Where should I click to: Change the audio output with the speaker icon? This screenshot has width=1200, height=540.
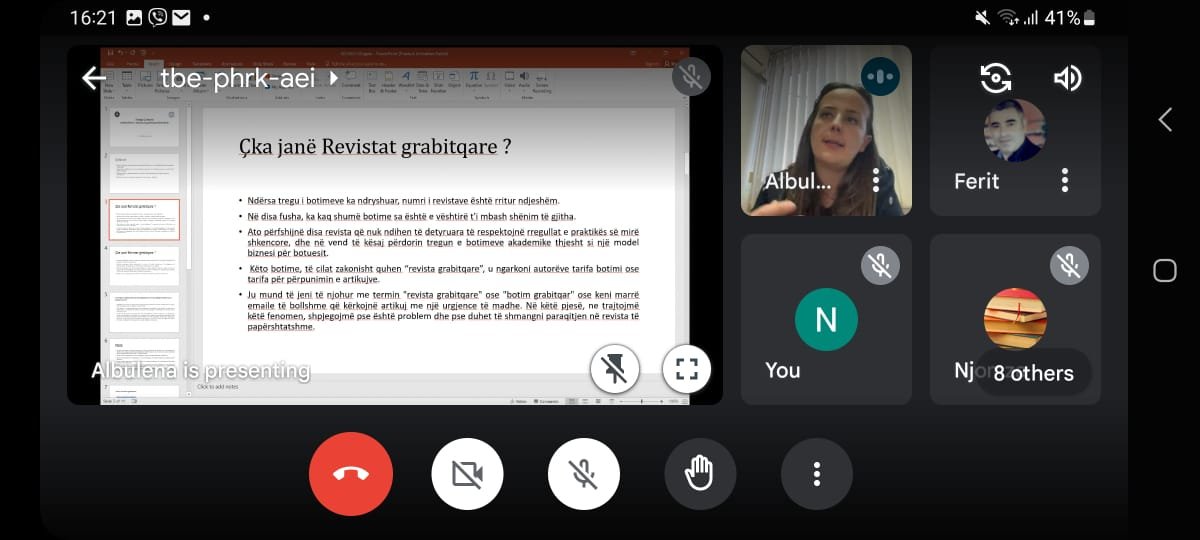[1067, 78]
